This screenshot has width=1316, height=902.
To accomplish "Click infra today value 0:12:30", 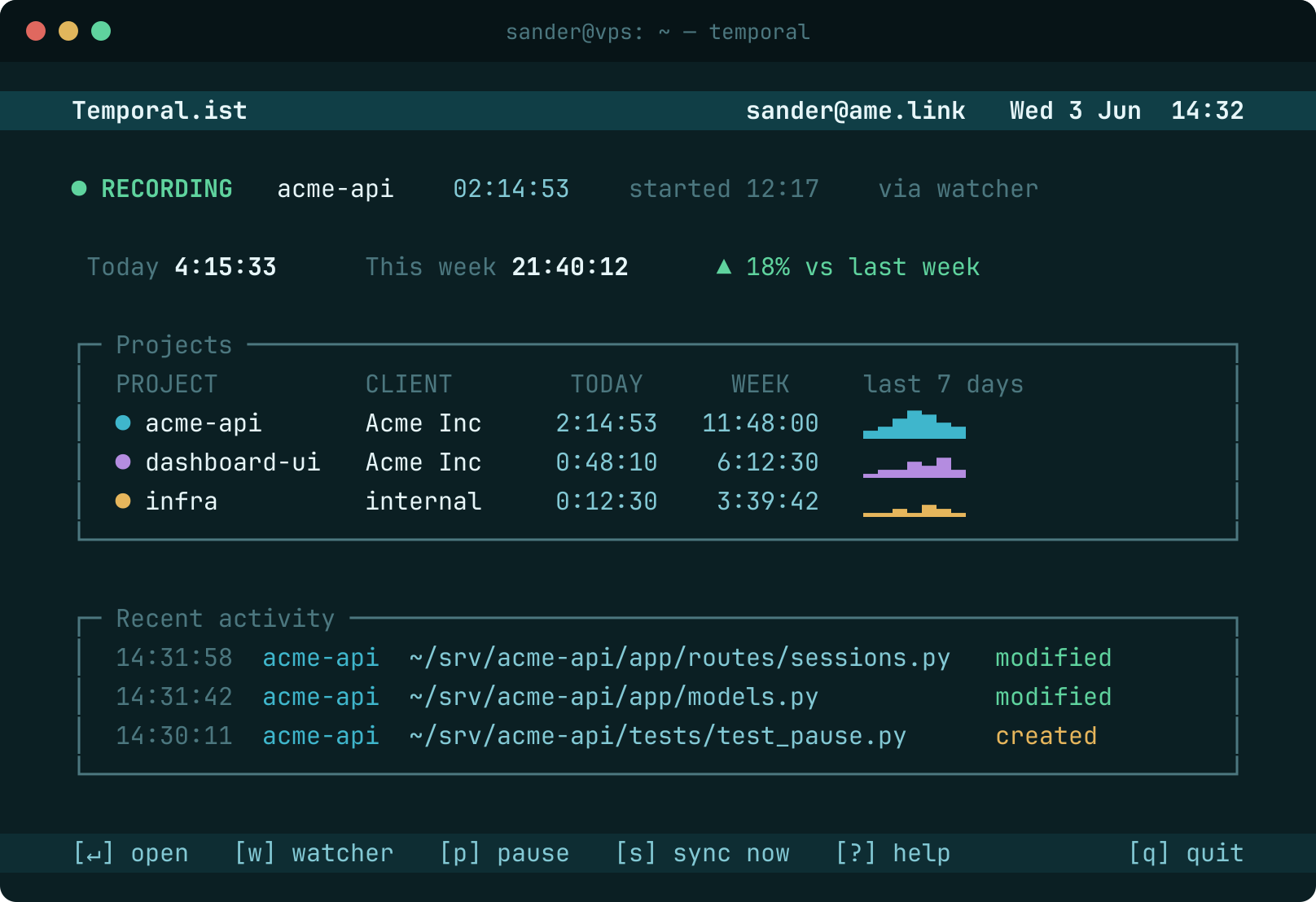I will (x=607, y=501).
